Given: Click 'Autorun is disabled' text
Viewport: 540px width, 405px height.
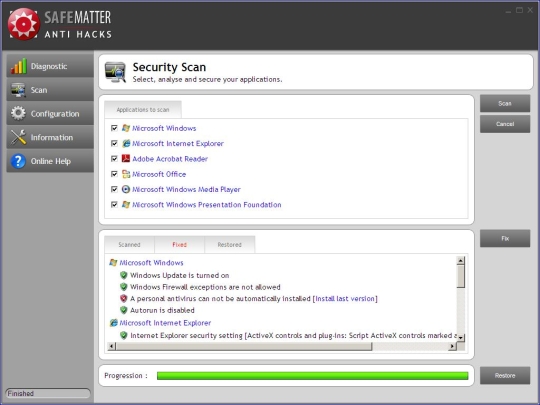Looking at the screenshot, I should pos(162,310).
